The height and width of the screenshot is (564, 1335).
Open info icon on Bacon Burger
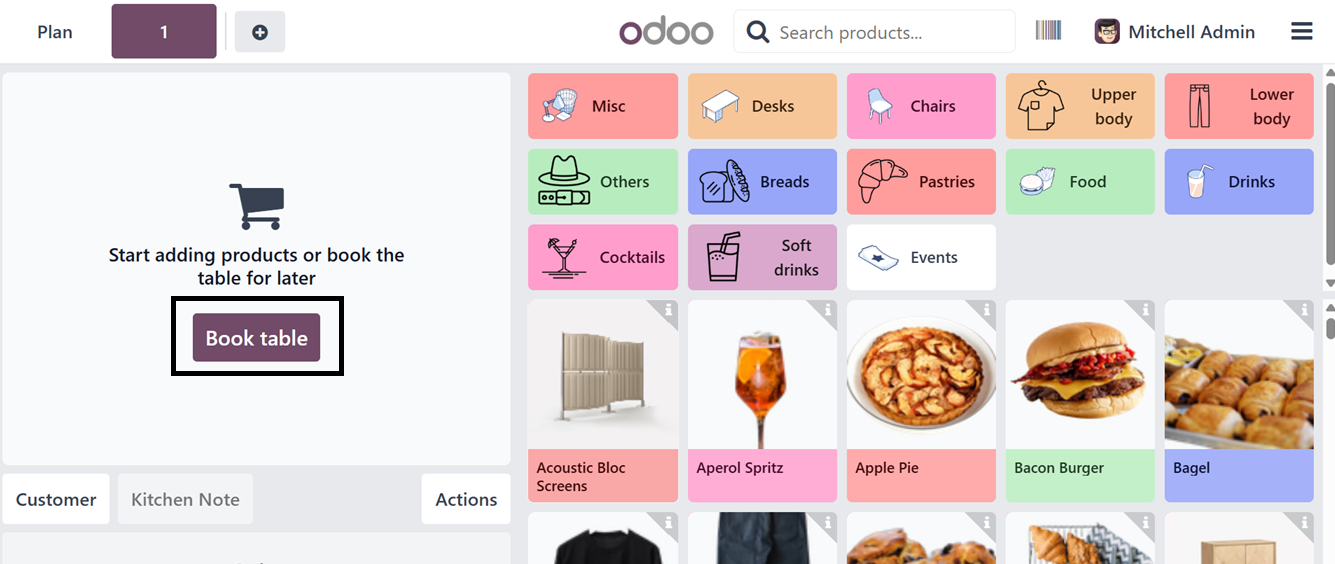coord(1145,311)
